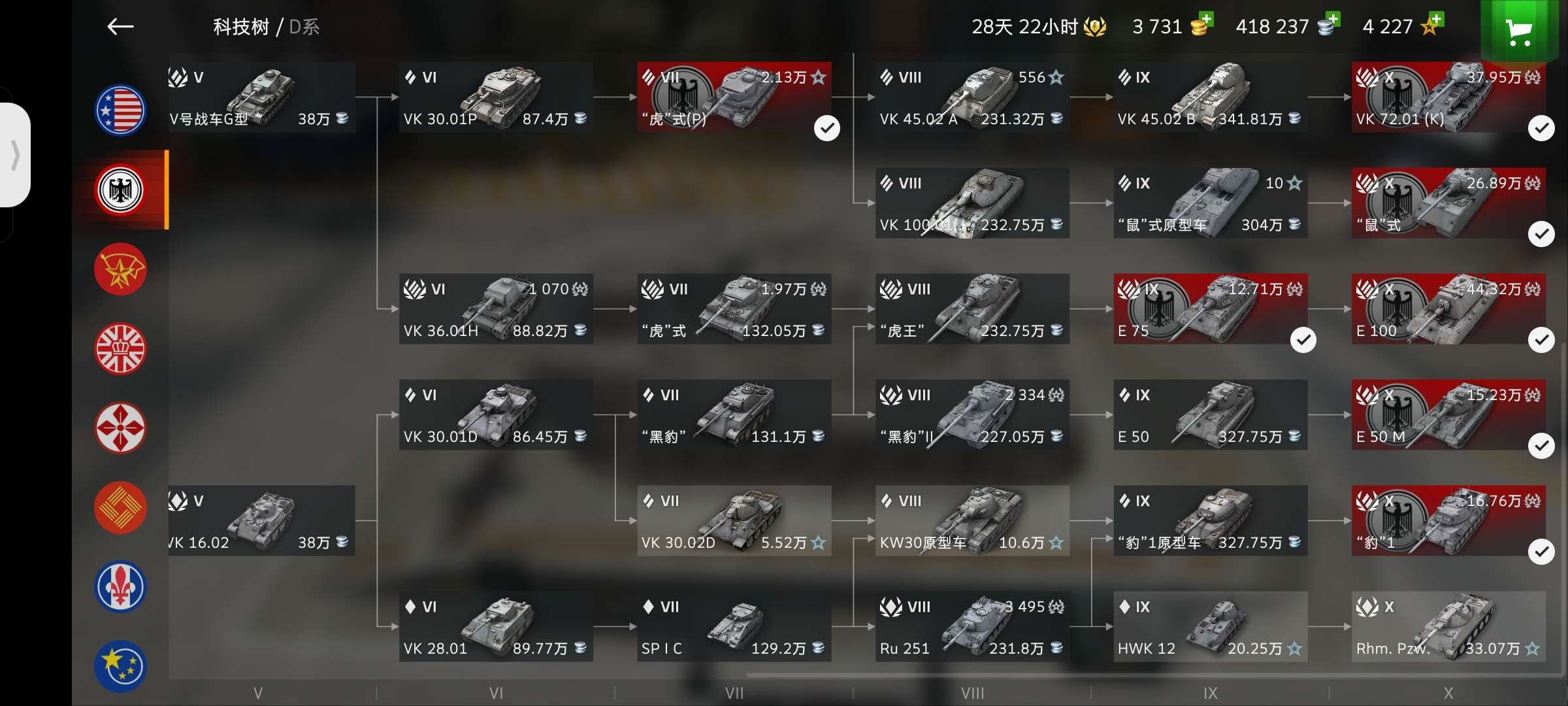Open the 科技树 breadcrumb title
This screenshot has width=1568, height=706.
(x=241, y=27)
